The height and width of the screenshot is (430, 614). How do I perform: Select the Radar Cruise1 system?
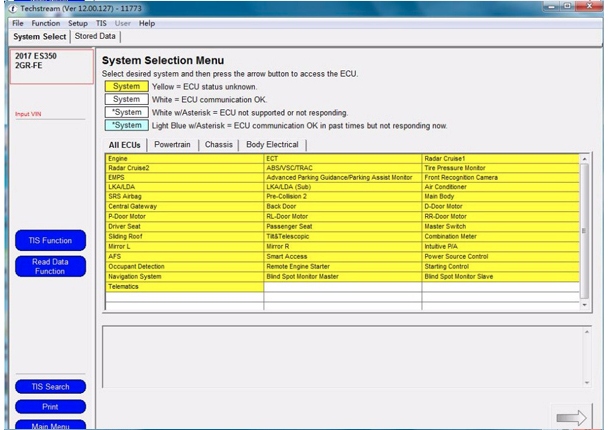(x=501, y=159)
